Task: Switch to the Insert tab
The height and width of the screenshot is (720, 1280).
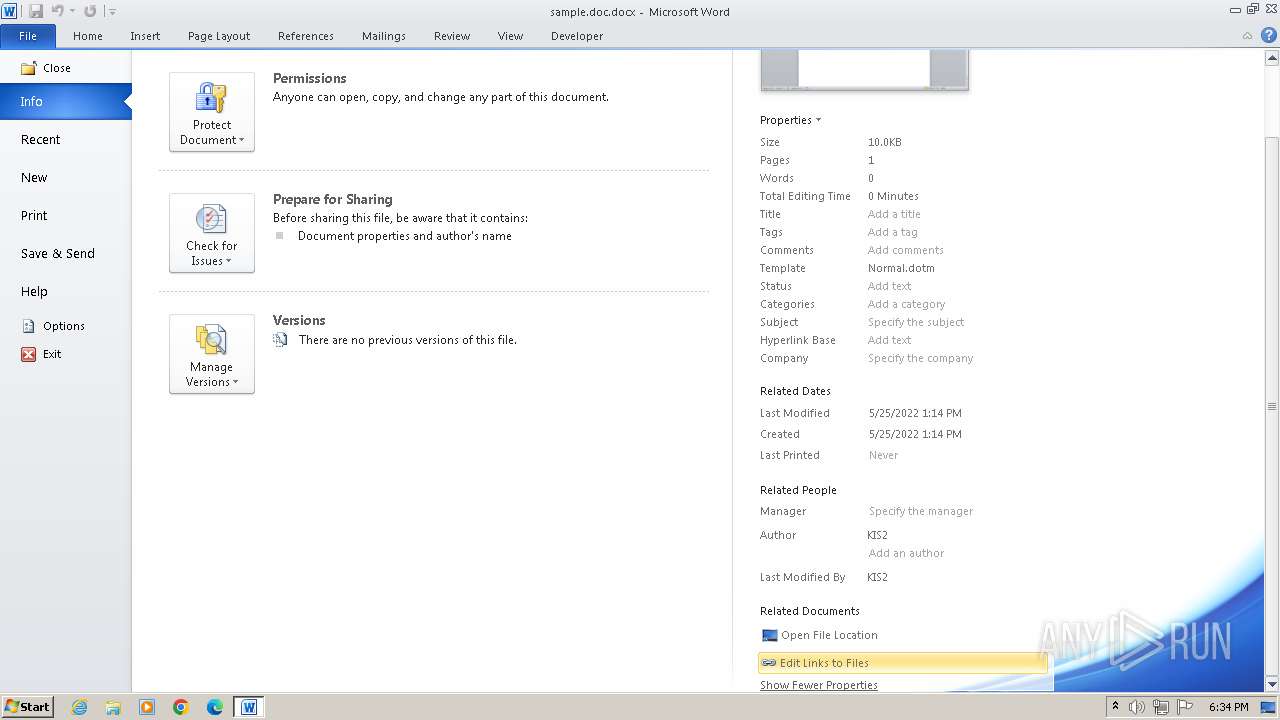Action: 145,36
